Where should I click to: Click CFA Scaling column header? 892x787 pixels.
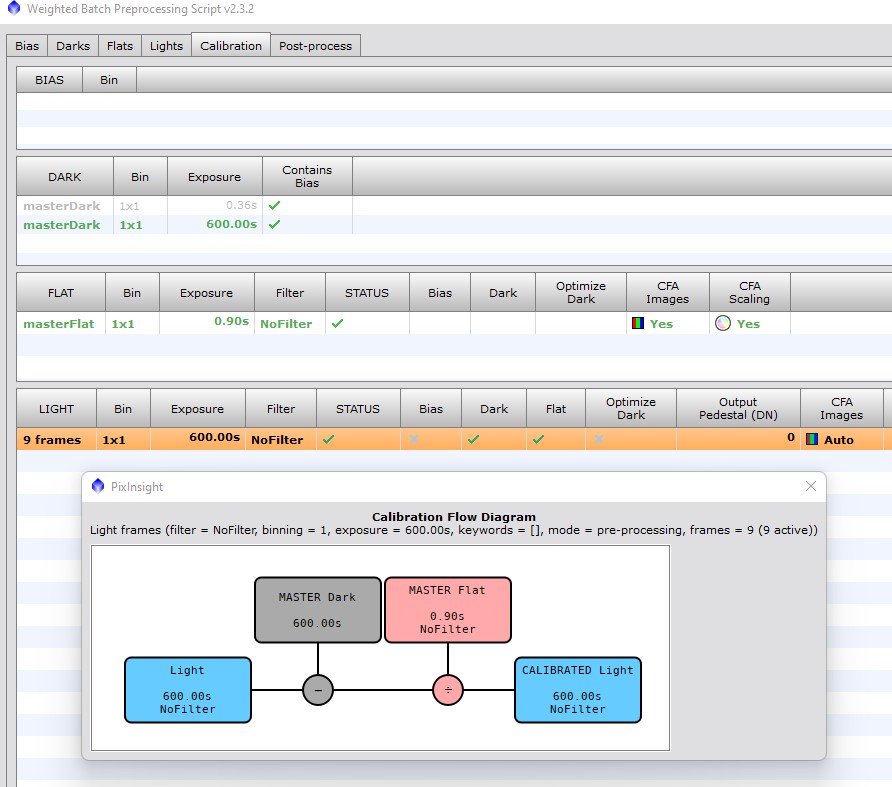[750, 292]
